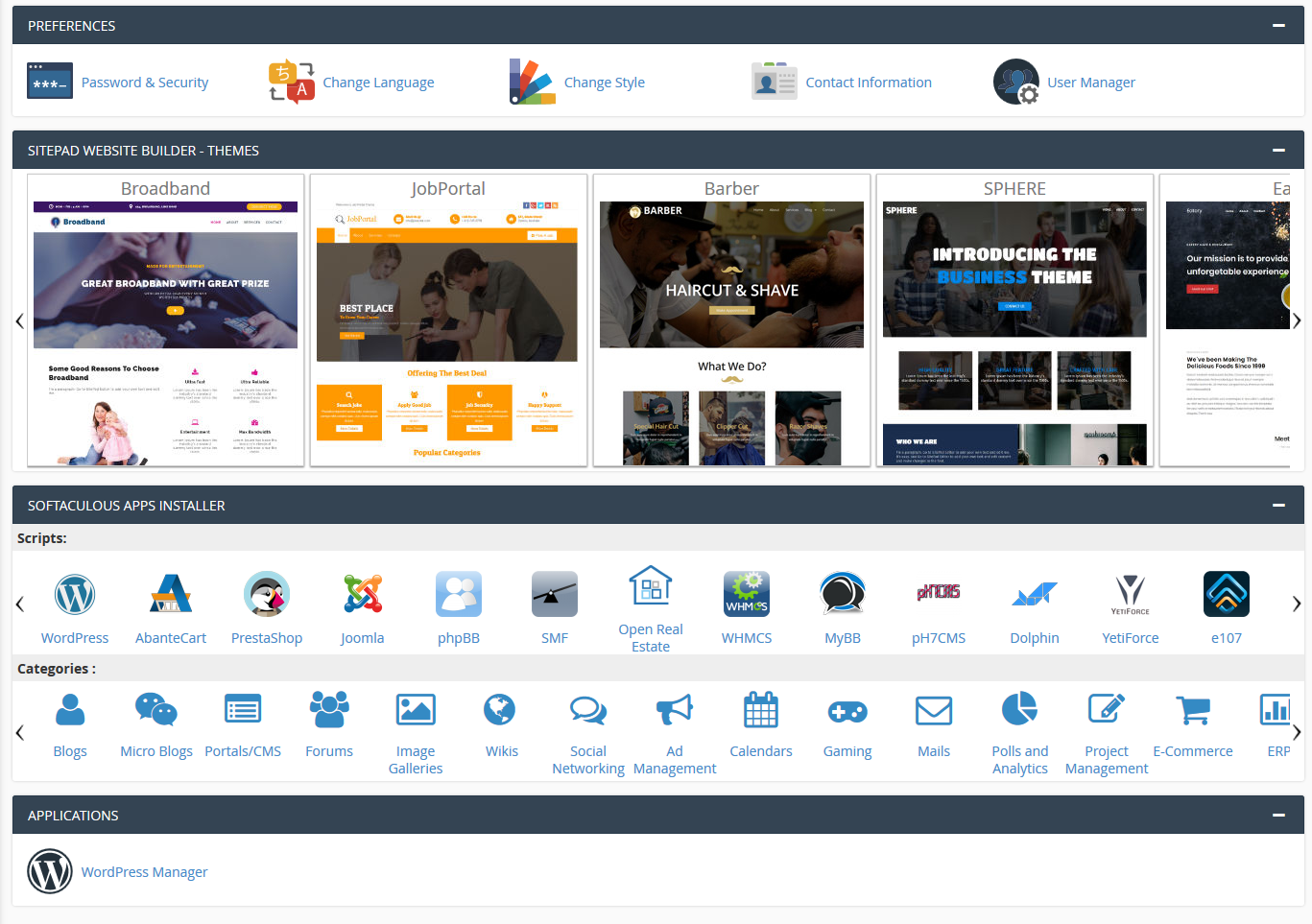The height and width of the screenshot is (924, 1312).
Task: Open the PrestaShop script icon
Action: coord(267,595)
